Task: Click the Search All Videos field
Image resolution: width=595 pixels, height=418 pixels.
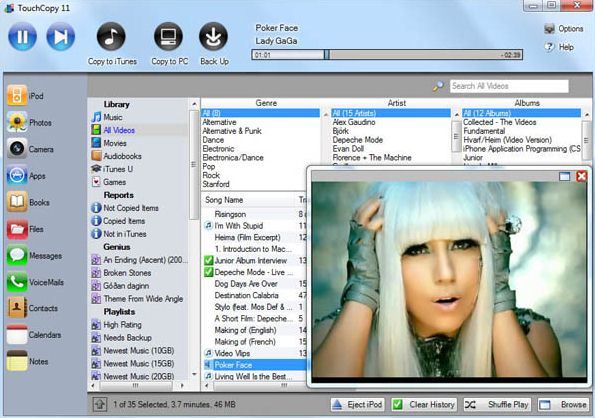Action: point(509,86)
